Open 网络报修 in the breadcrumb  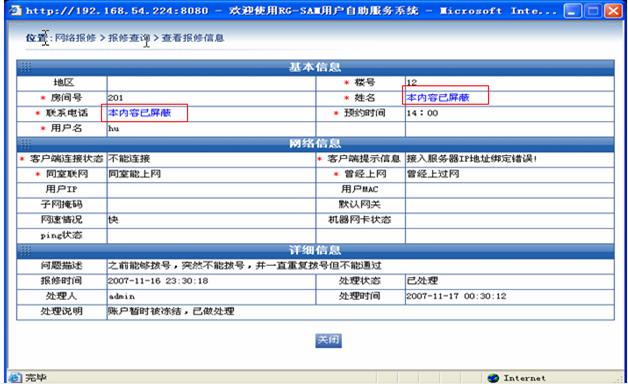coord(75,38)
